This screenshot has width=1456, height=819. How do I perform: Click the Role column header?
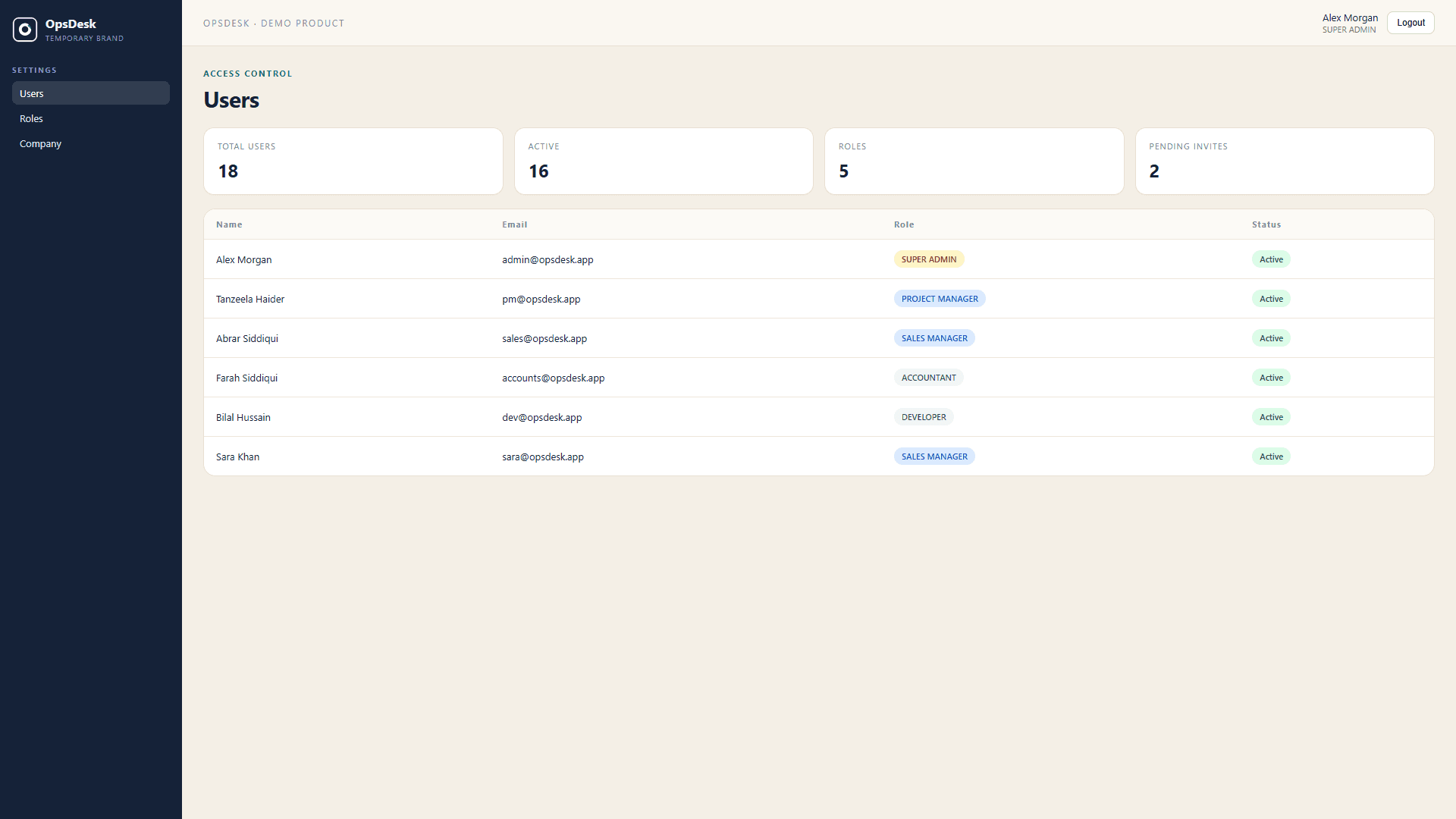coord(904,224)
